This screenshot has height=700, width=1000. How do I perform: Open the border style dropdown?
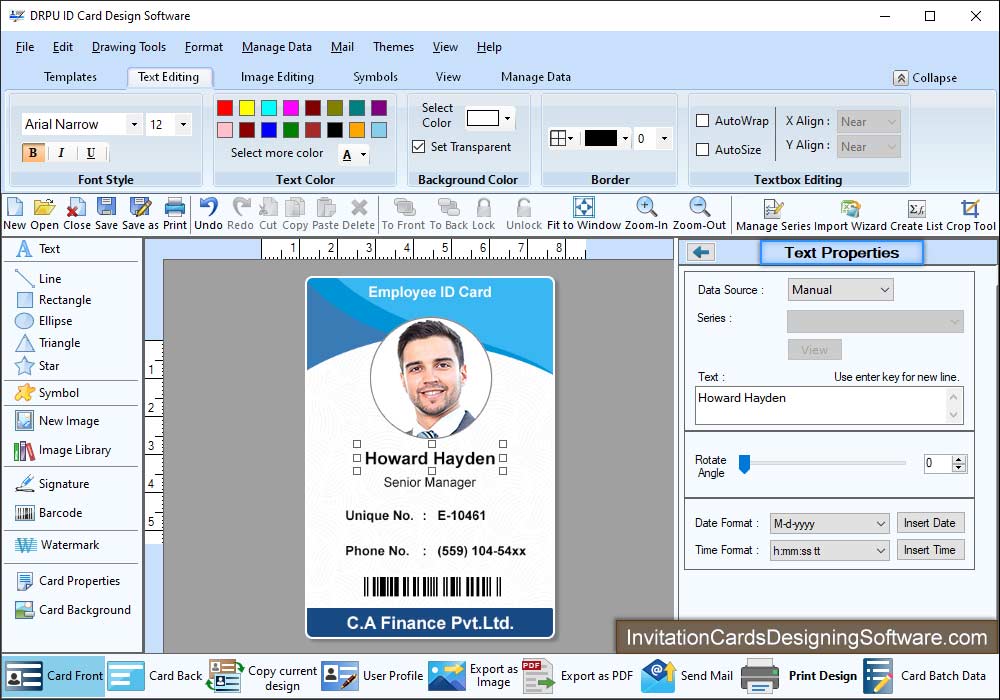(x=561, y=138)
